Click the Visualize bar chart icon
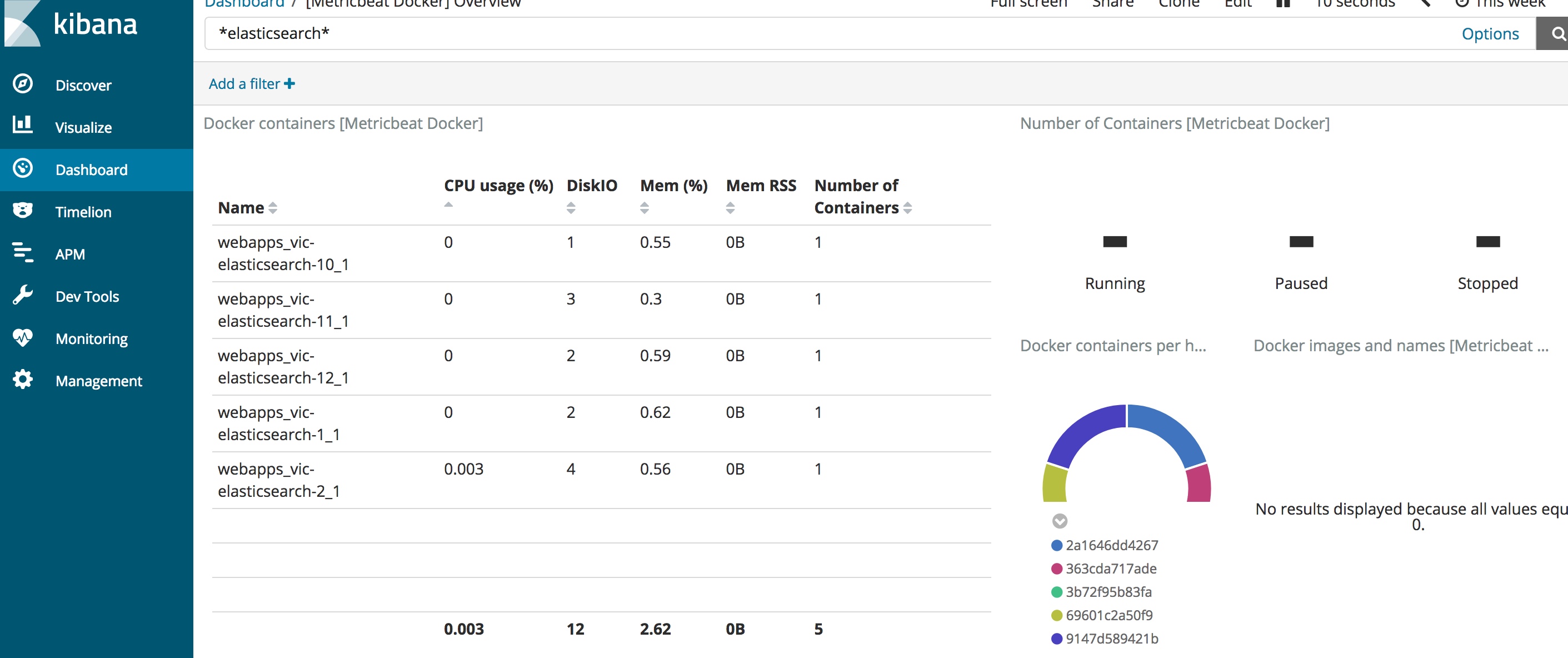Image resolution: width=1568 pixels, height=658 pixels. (x=23, y=125)
